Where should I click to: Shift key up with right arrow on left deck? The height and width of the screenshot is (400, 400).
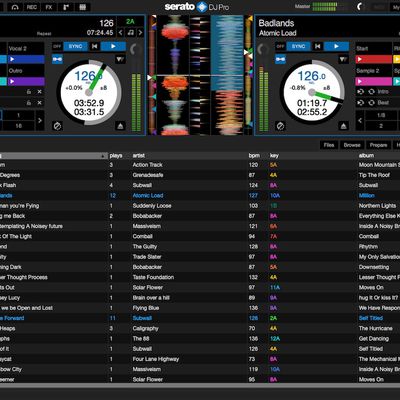pos(140,32)
